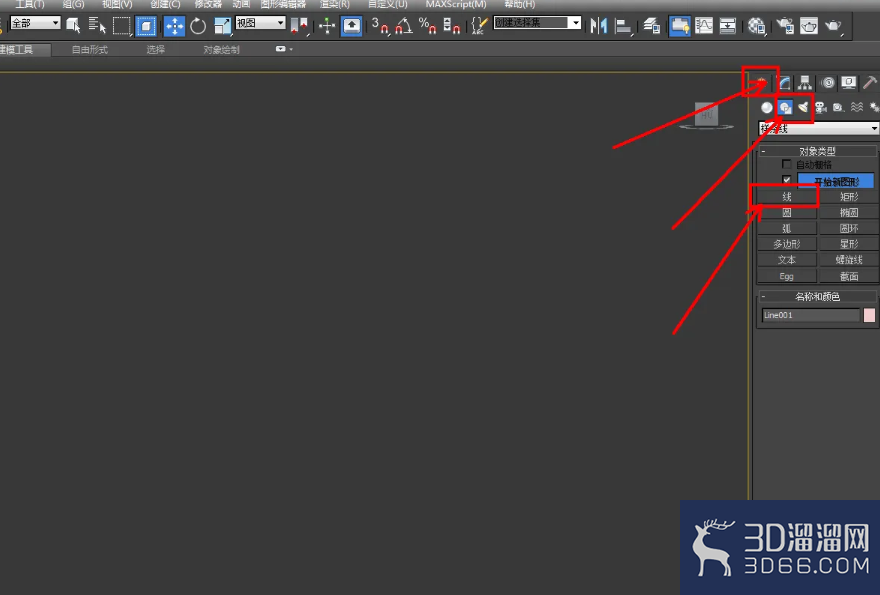
Task: Click the Select and Manipulate icon
Action: point(327,26)
